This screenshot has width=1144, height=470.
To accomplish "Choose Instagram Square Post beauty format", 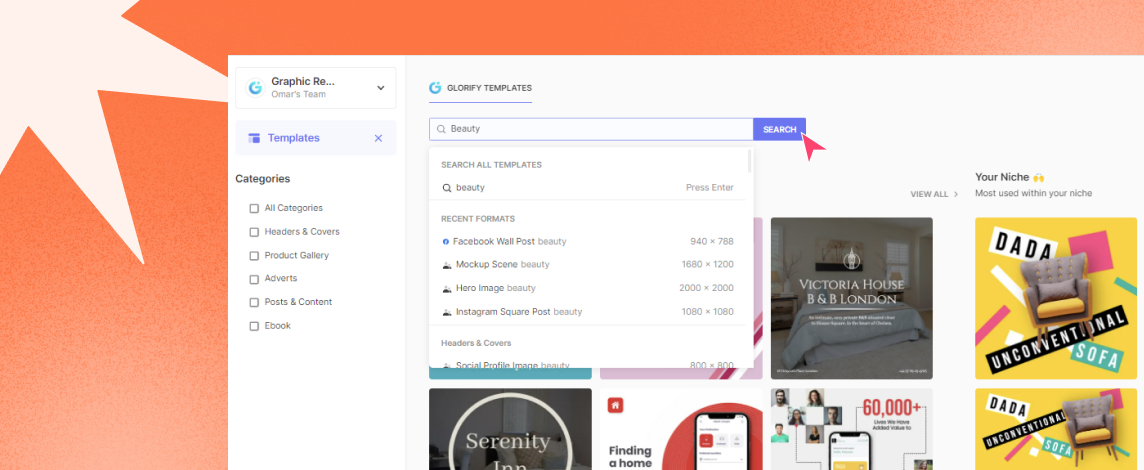I will click(x=588, y=312).
